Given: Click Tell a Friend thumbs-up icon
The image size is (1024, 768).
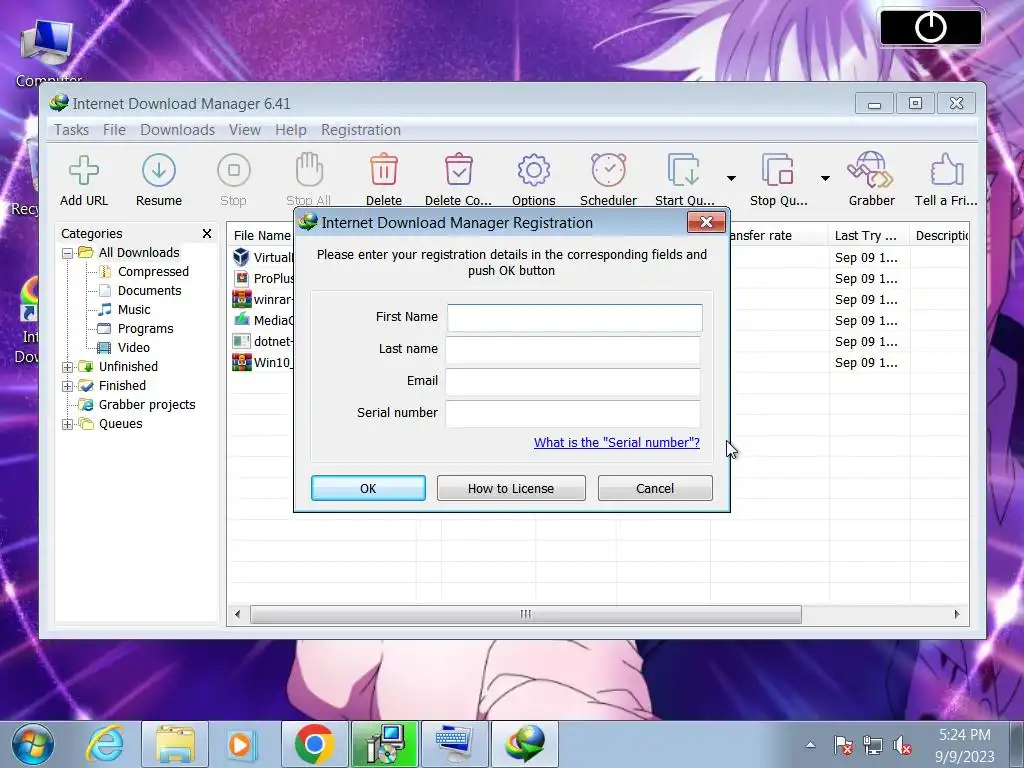Looking at the screenshot, I should coord(946,170).
